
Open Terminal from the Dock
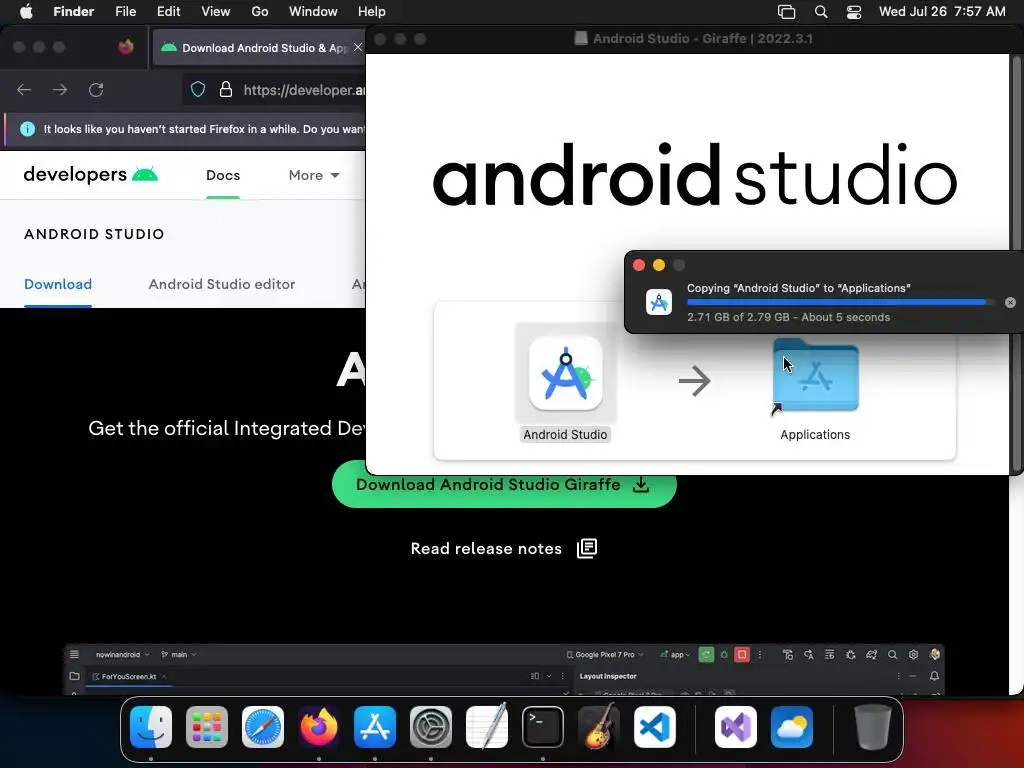(x=543, y=727)
